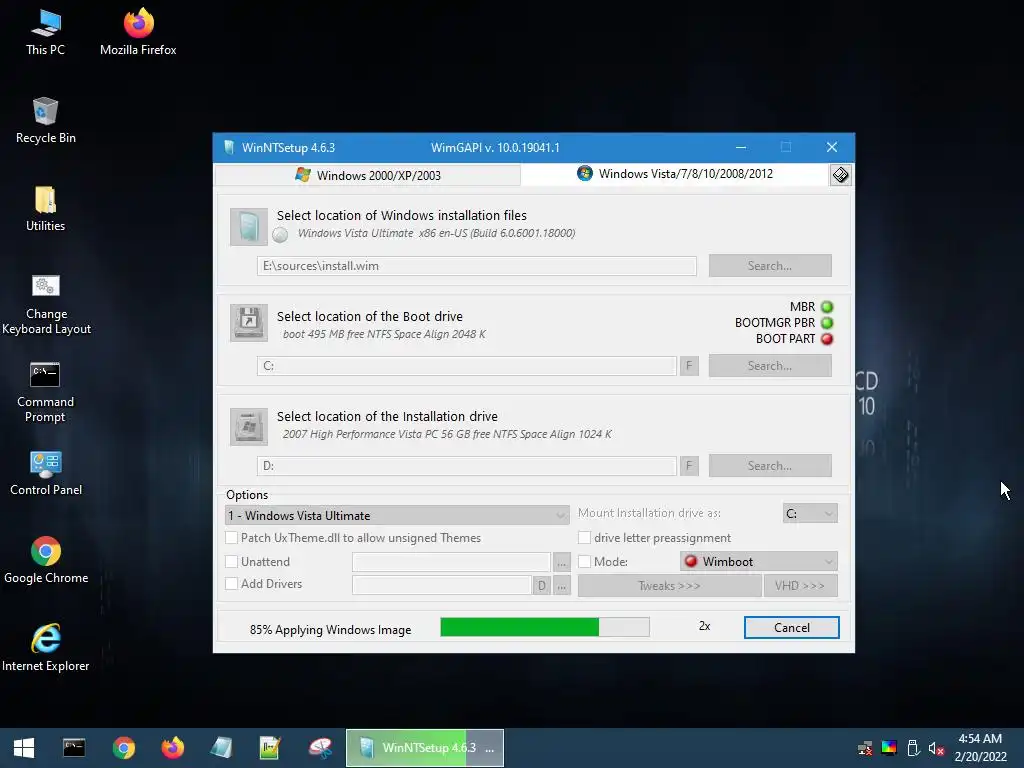Click F button next to Installation drive path
The image size is (1024, 768).
[689, 466]
